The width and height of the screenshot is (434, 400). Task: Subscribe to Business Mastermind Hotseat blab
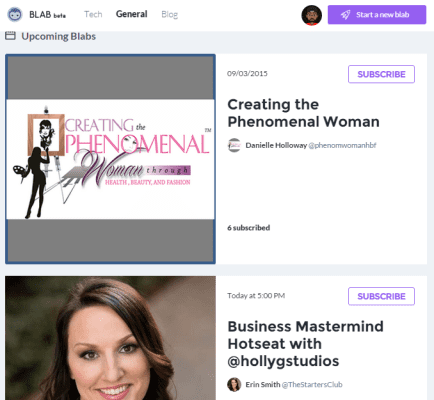(x=381, y=296)
